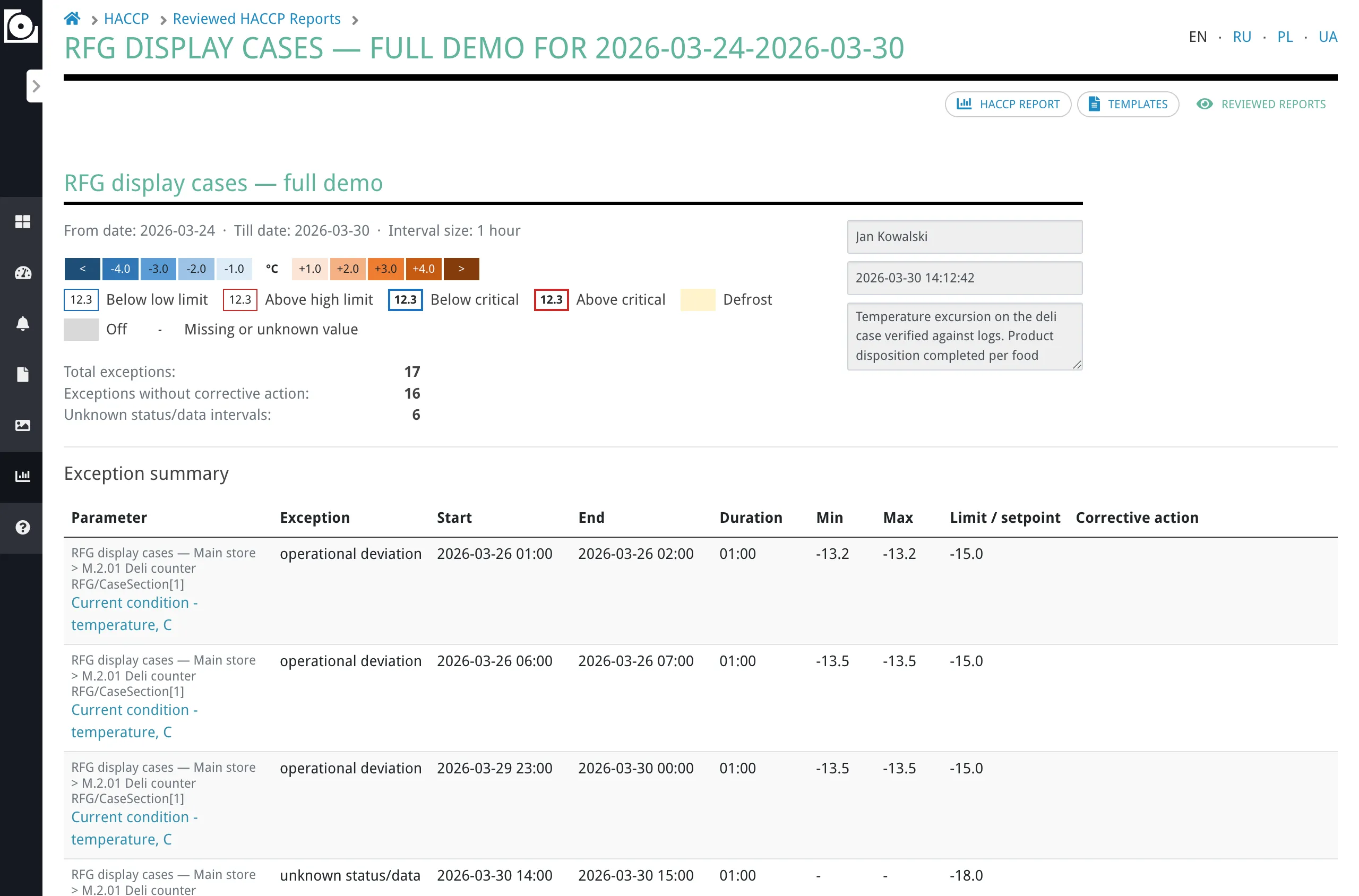
Task: Open temperature link in 2026-03-26 01:00 row
Action: click(134, 614)
